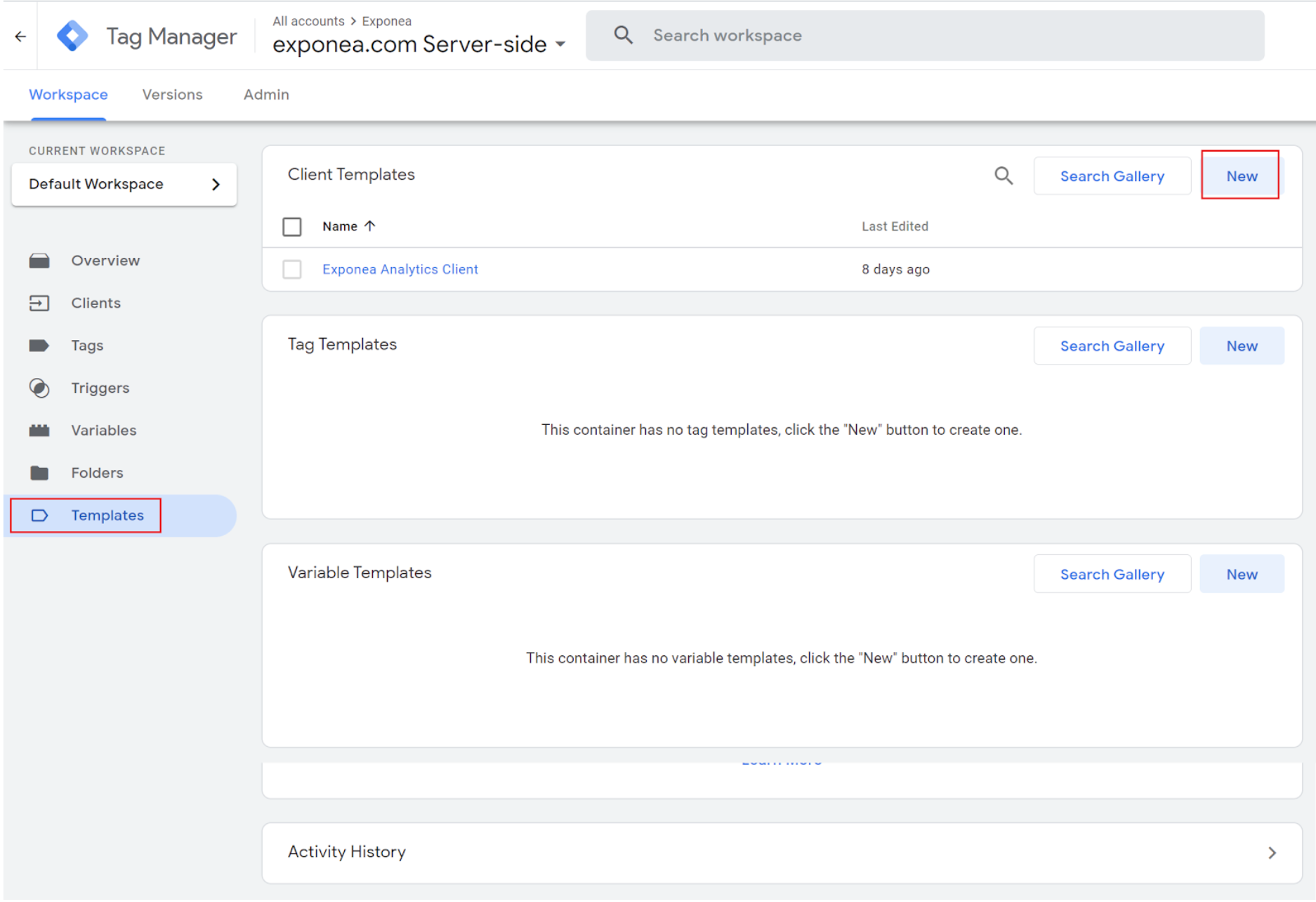Click the Tag Manager title text
This screenshot has width=1316, height=902.
click(x=171, y=37)
